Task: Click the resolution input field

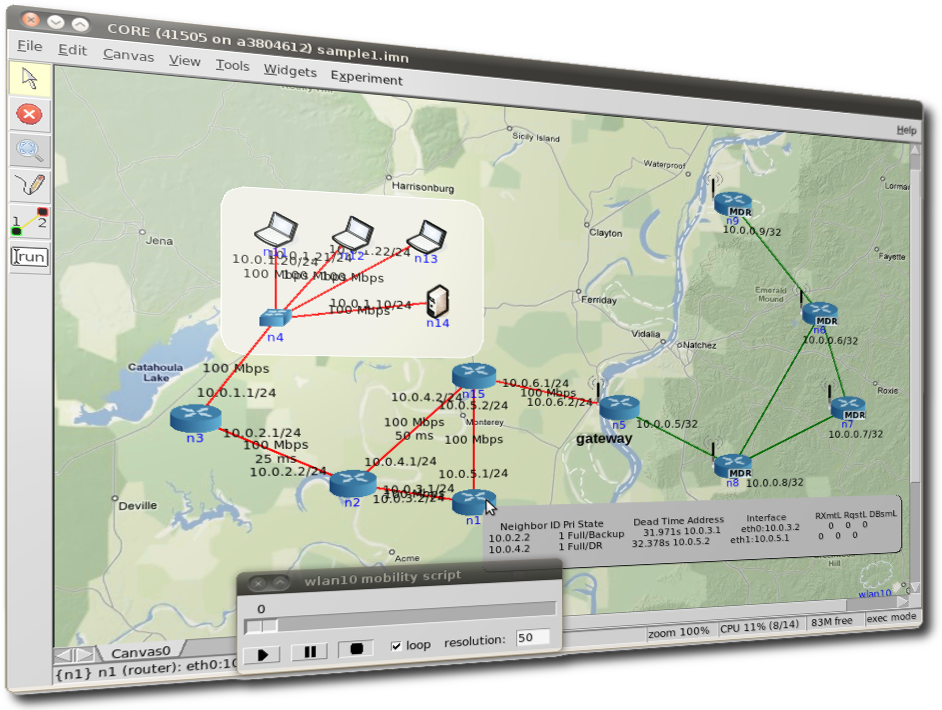Action: 532,637
